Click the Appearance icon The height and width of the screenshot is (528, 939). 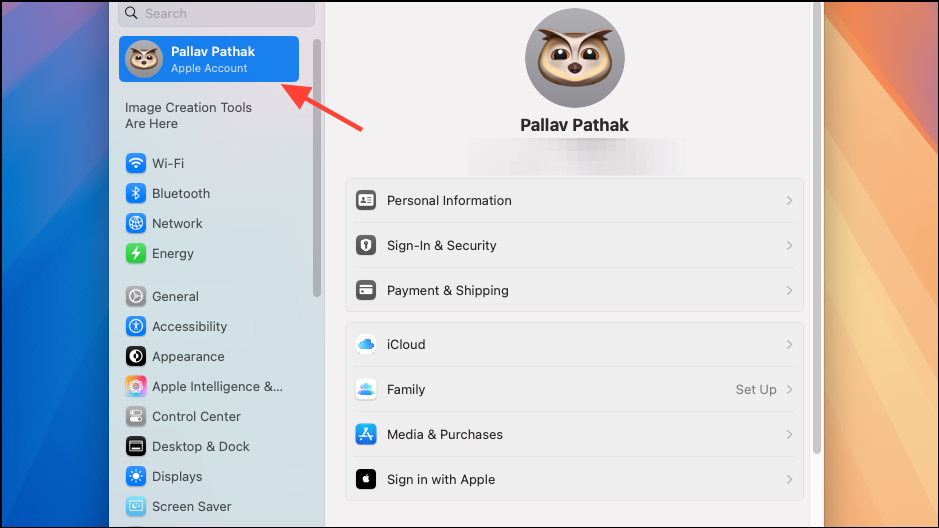[x=136, y=356]
